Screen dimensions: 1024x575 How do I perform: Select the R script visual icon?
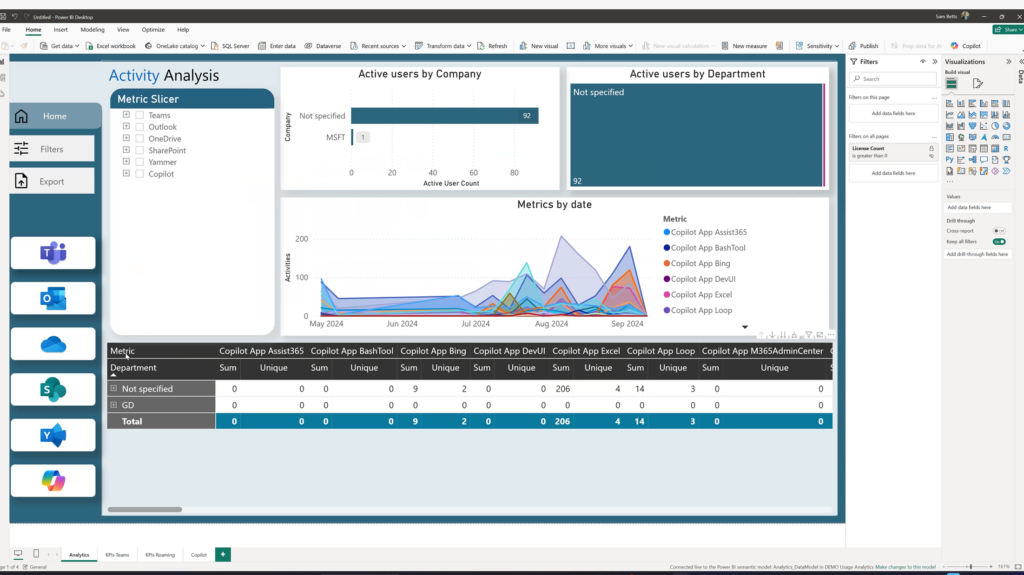[1006, 148]
